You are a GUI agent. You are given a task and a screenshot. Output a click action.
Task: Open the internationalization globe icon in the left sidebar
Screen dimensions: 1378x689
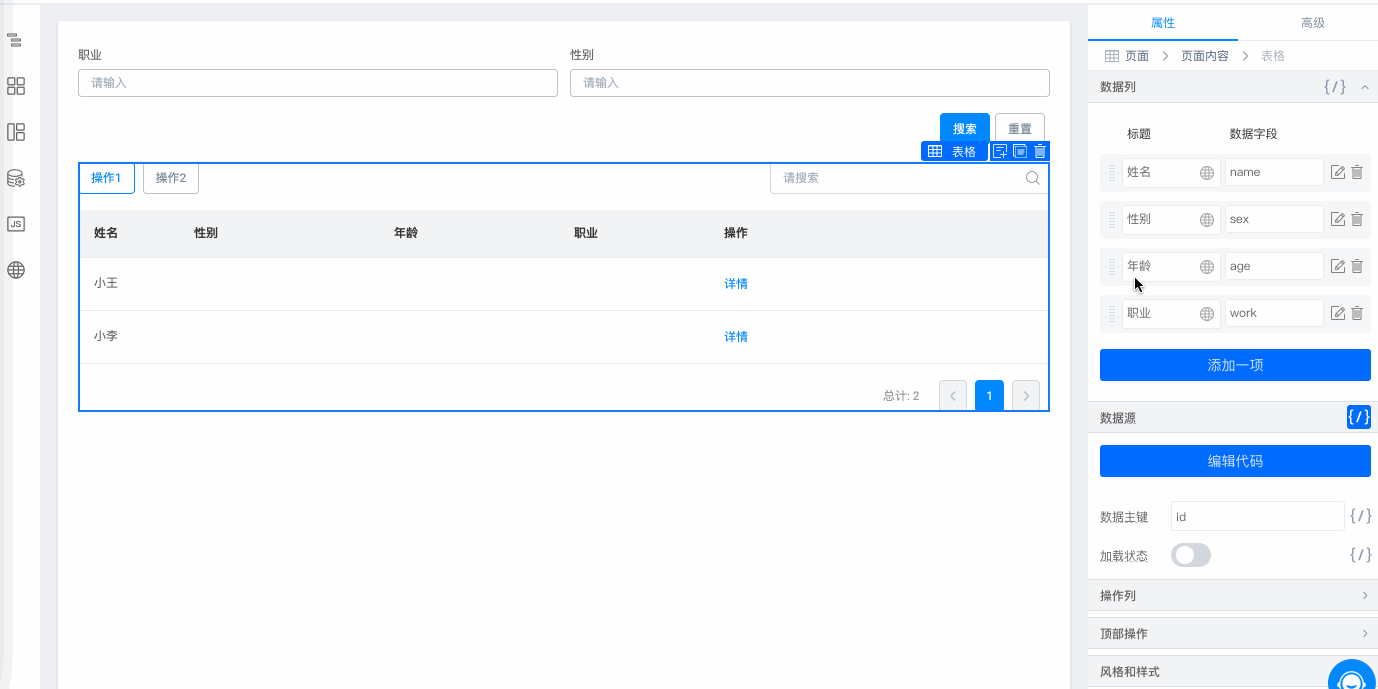15,270
